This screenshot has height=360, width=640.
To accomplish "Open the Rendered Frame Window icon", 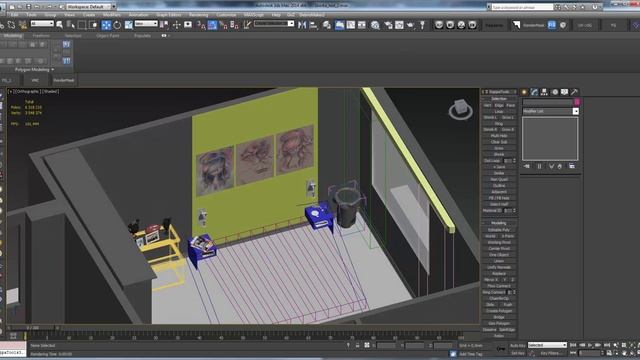I will (399, 25).
